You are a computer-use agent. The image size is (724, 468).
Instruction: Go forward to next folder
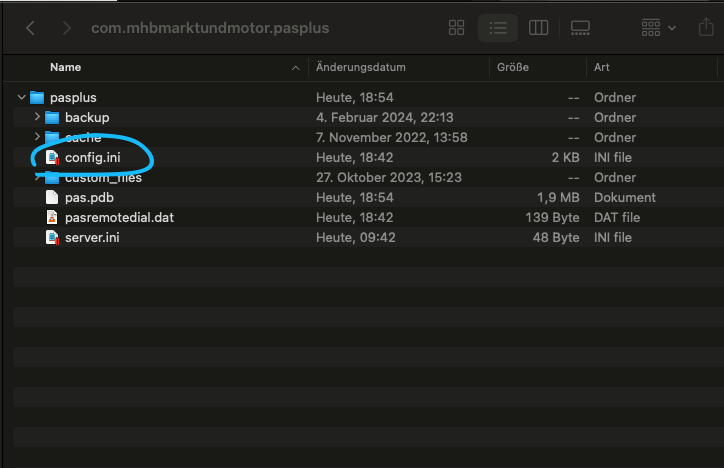point(66,28)
